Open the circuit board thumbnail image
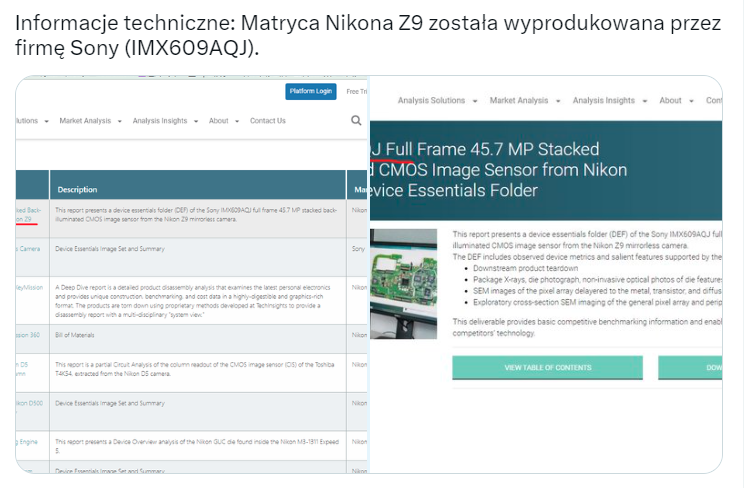The image size is (749, 488). point(403,284)
